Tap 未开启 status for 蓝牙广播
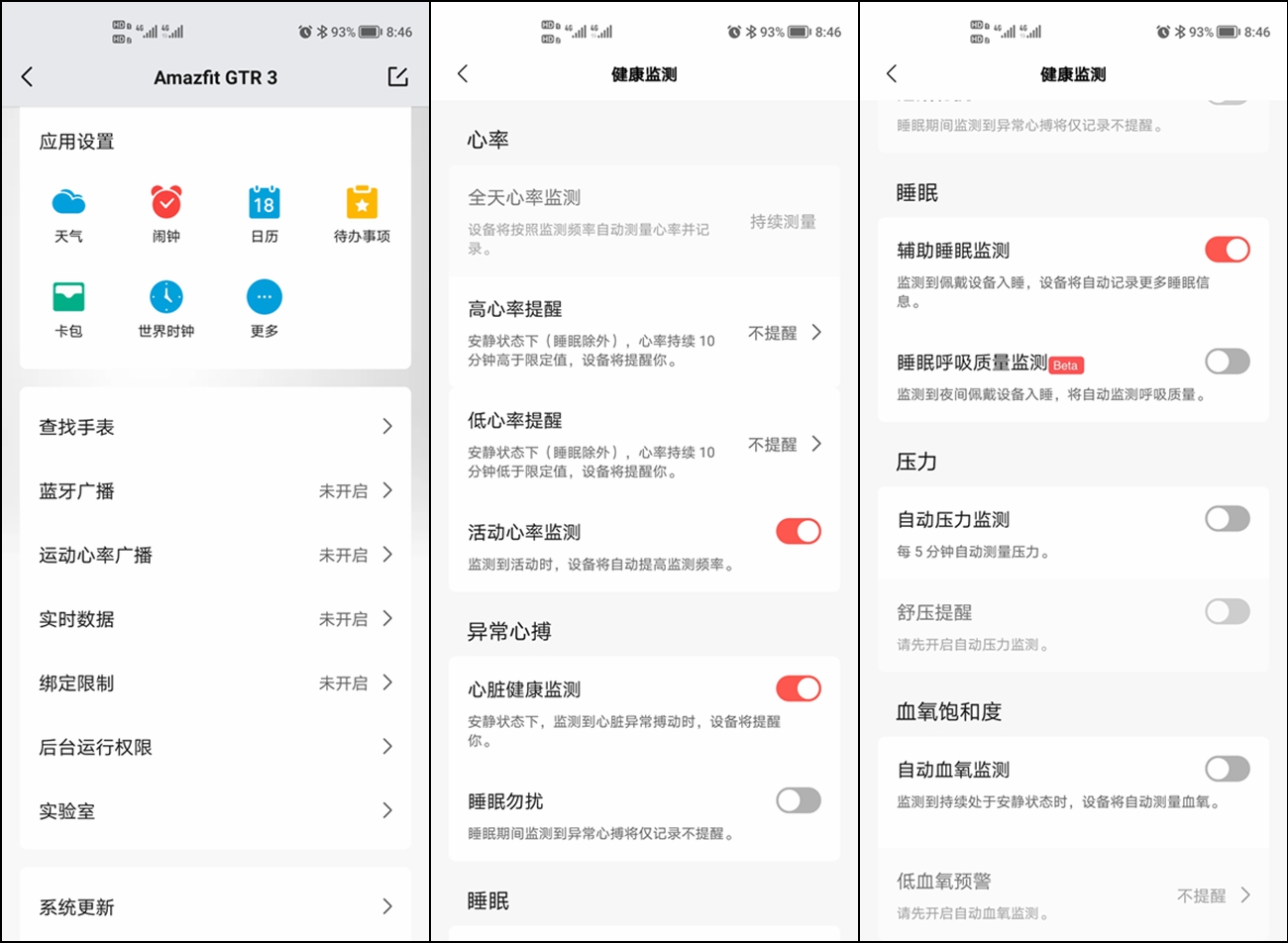The width and height of the screenshot is (1288, 943). [343, 491]
